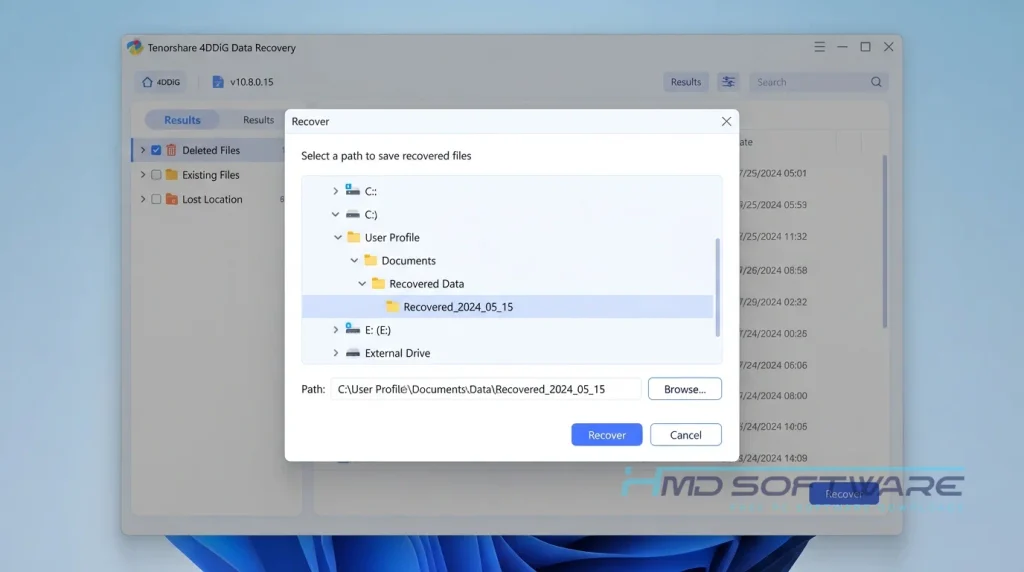Switch to the second Results tab
Image resolution: width=1024 pixels, height=572 pixels.
click(x=259, y=120)
